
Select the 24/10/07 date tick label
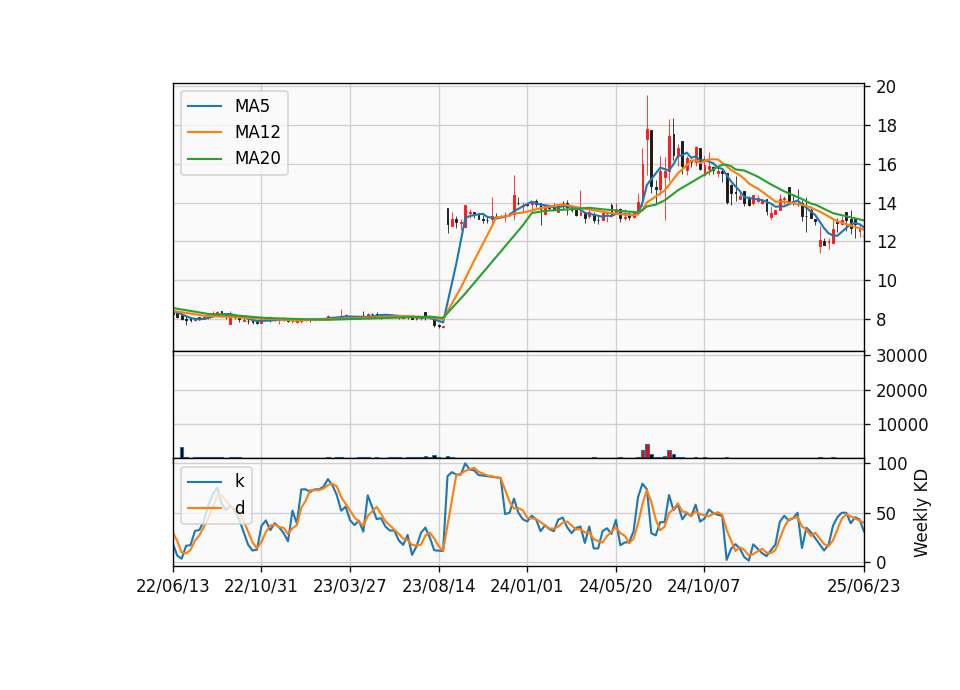click(x=703, y=586)
